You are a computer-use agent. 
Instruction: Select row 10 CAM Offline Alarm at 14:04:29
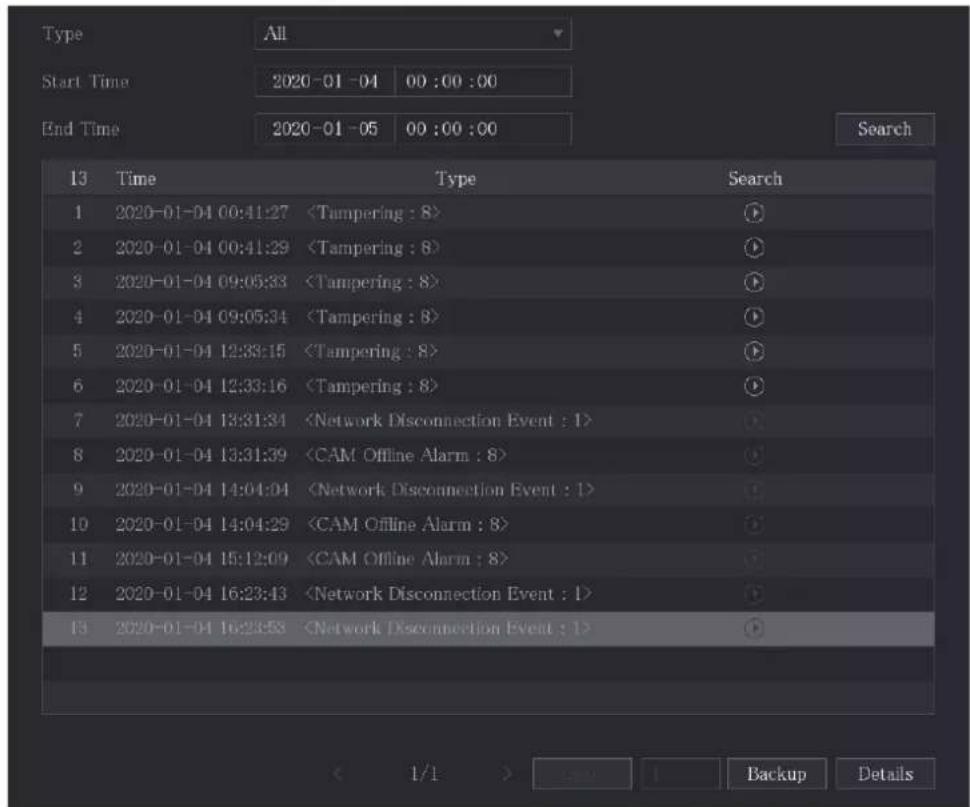(488, 524)
